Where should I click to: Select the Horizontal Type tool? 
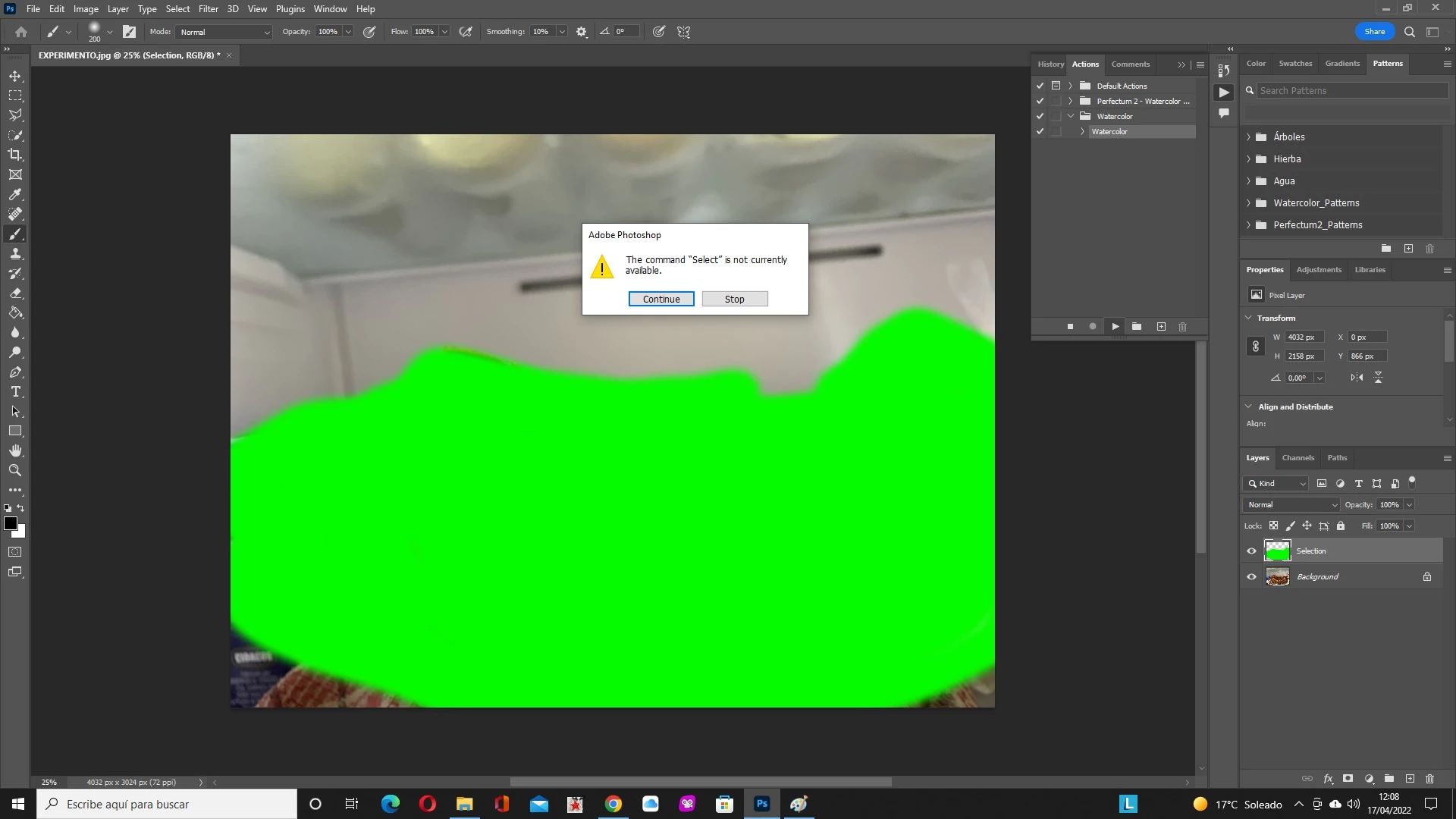[15, 391]
